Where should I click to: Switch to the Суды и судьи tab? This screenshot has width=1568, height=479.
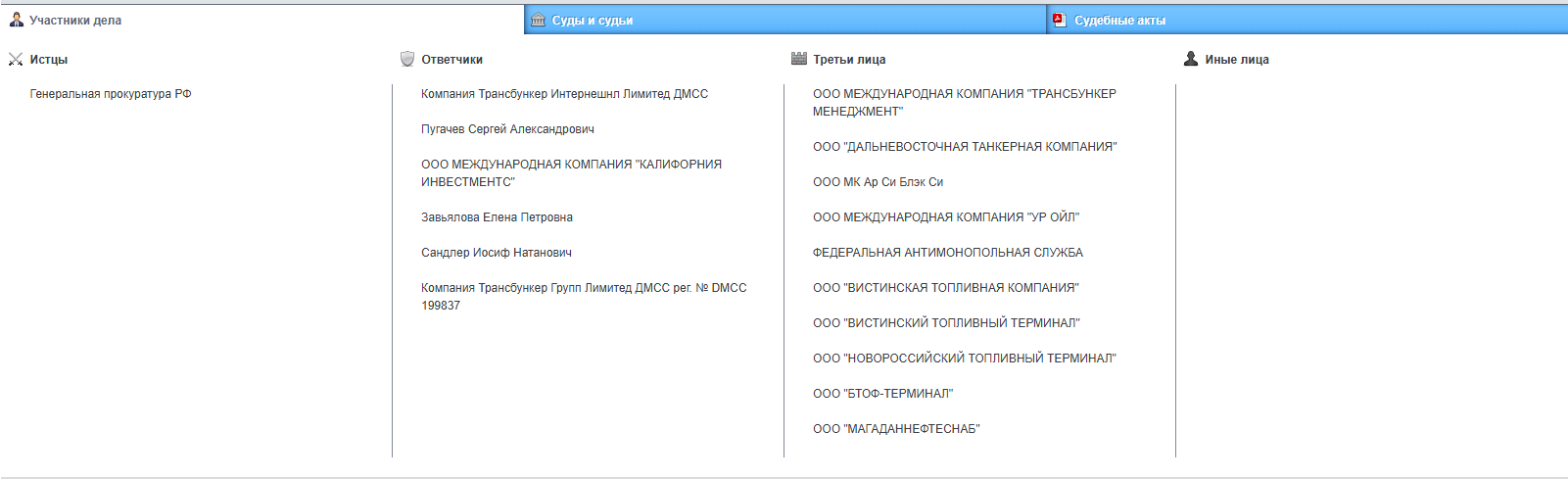(593, 21)
